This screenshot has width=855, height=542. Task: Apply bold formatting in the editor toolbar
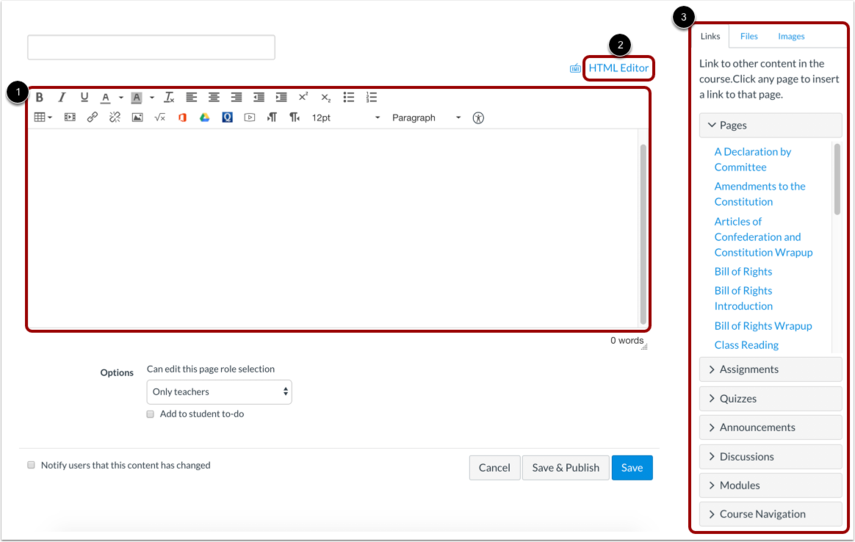click(x=40, y=98)
